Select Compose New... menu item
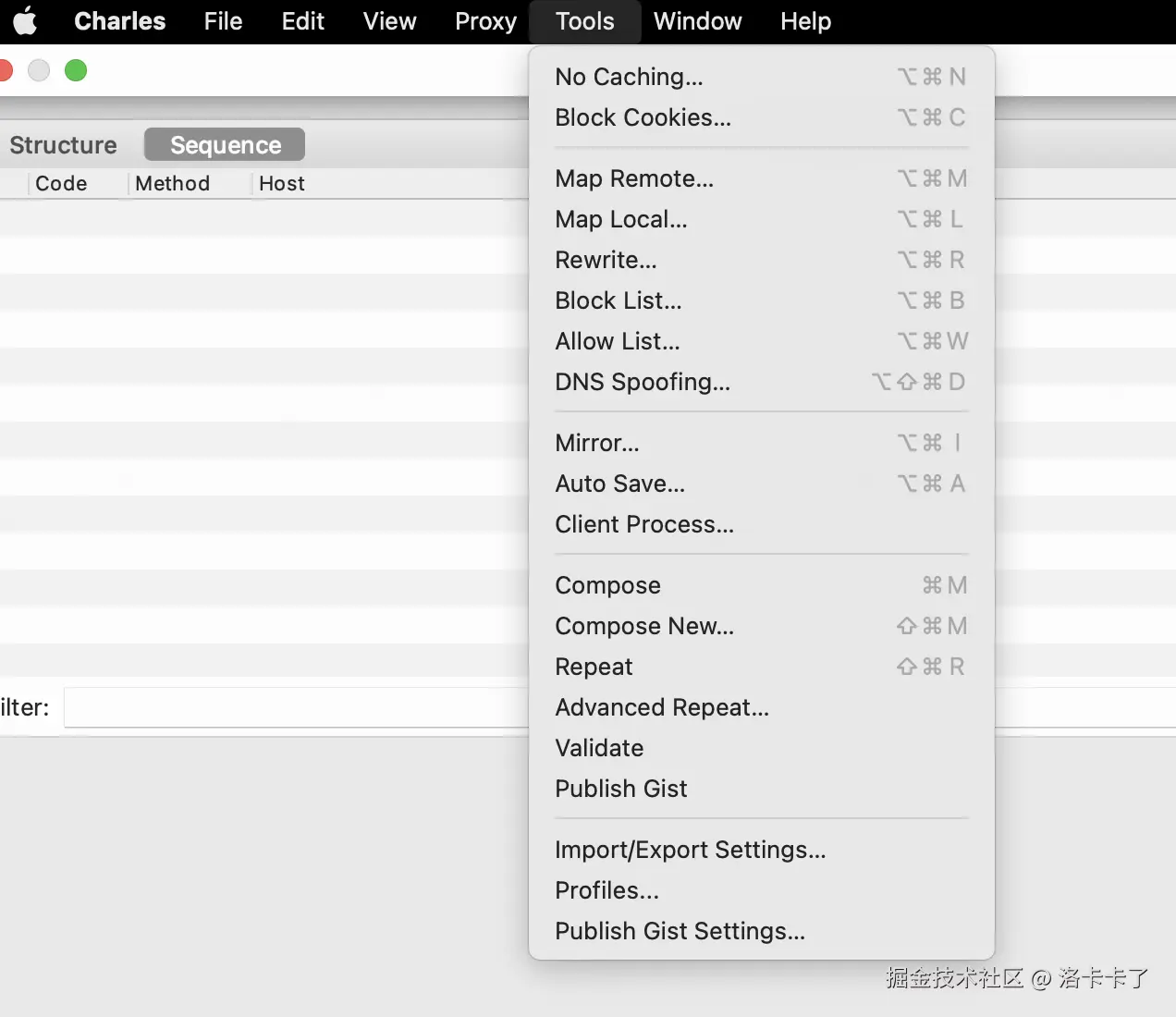The image size is (1176, 1017). [x=761, y=626]
